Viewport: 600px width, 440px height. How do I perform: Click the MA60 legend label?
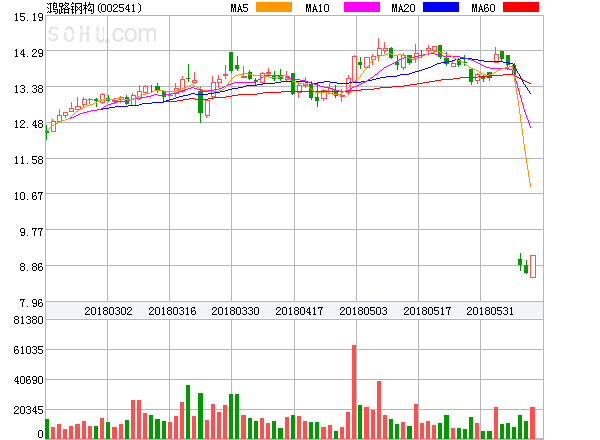pos(483,8)
